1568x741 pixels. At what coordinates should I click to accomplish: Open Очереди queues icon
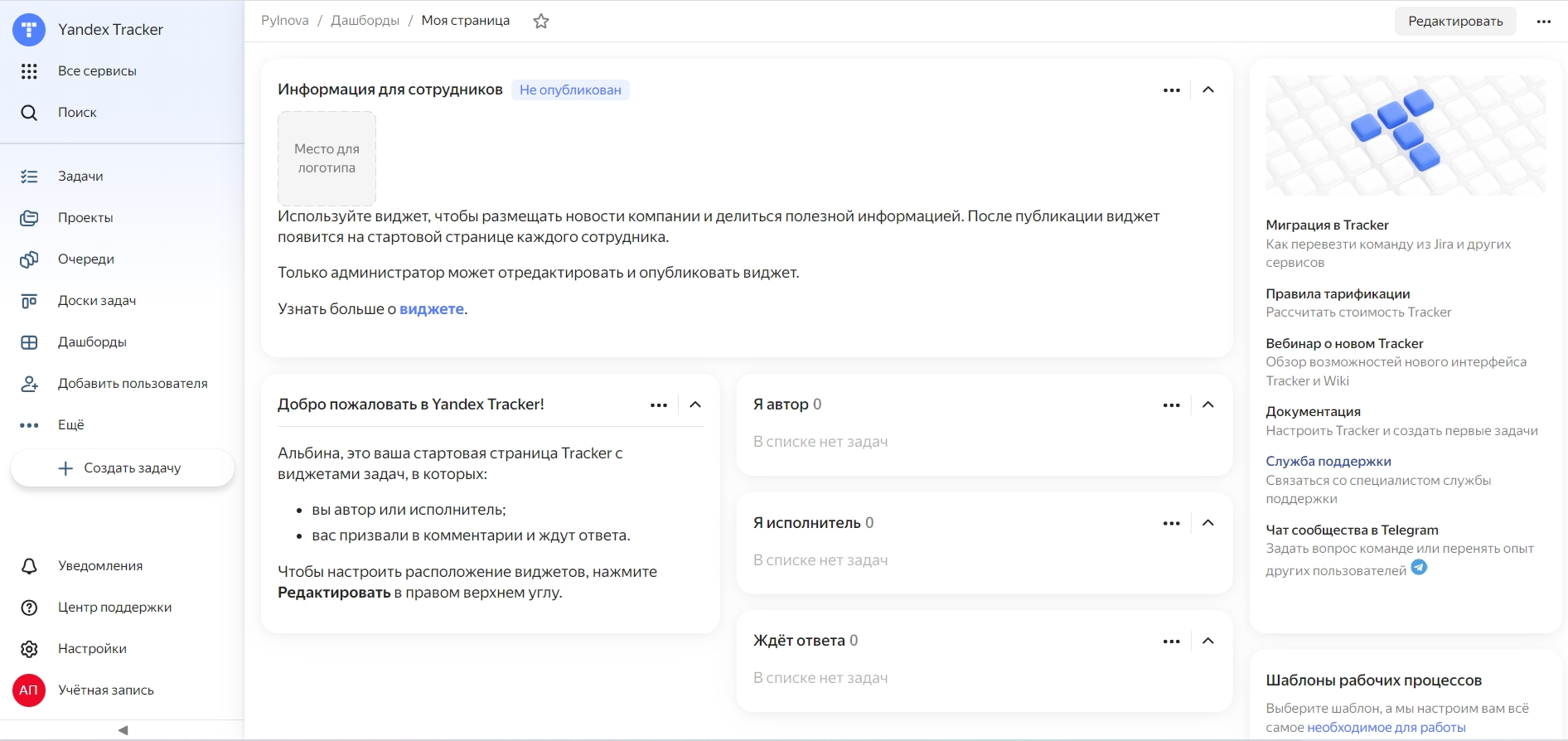click(29, 259)
